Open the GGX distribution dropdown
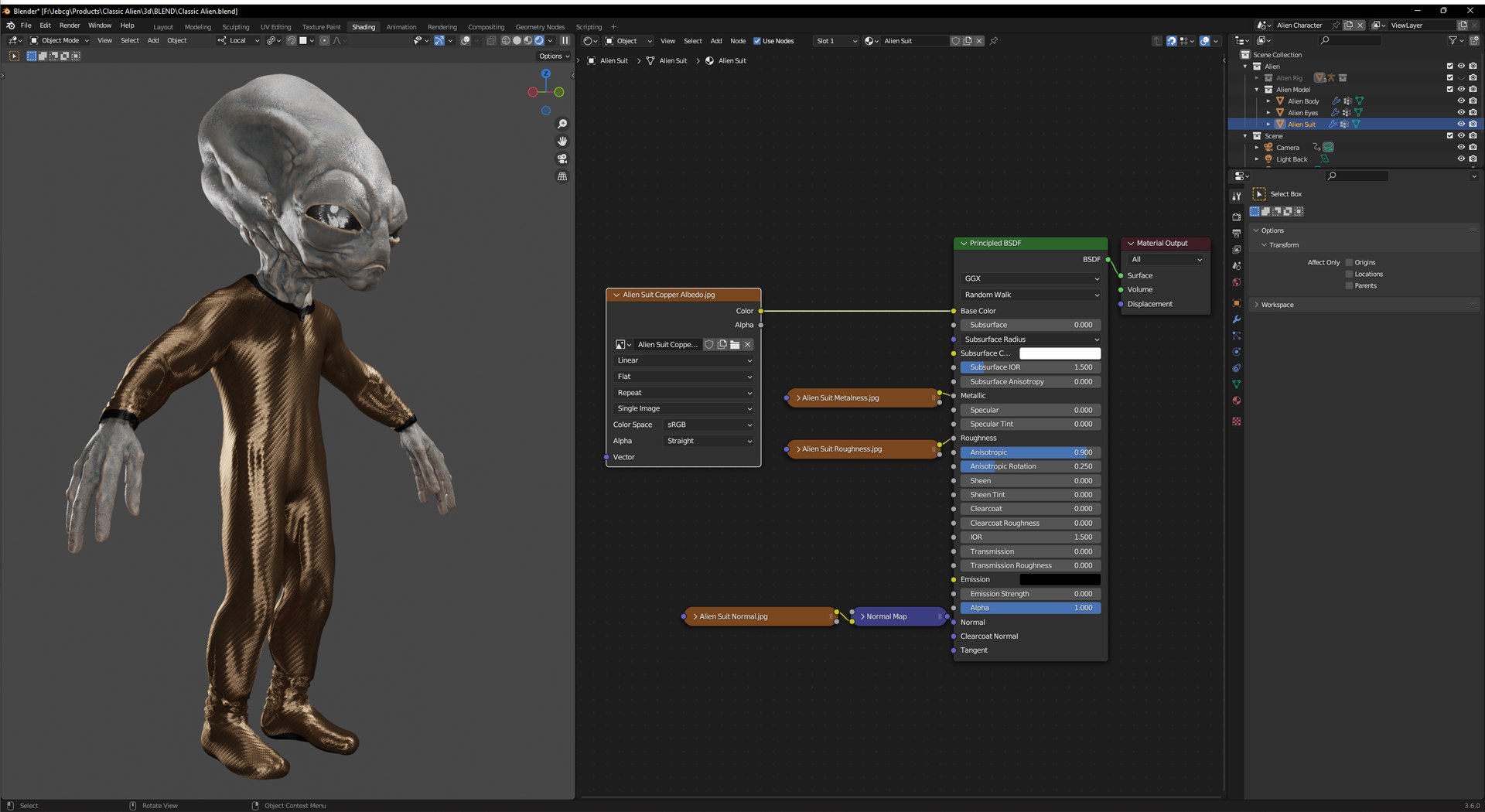The width and height of the screenshot is (1485, 812). (x=1031, y=278)
